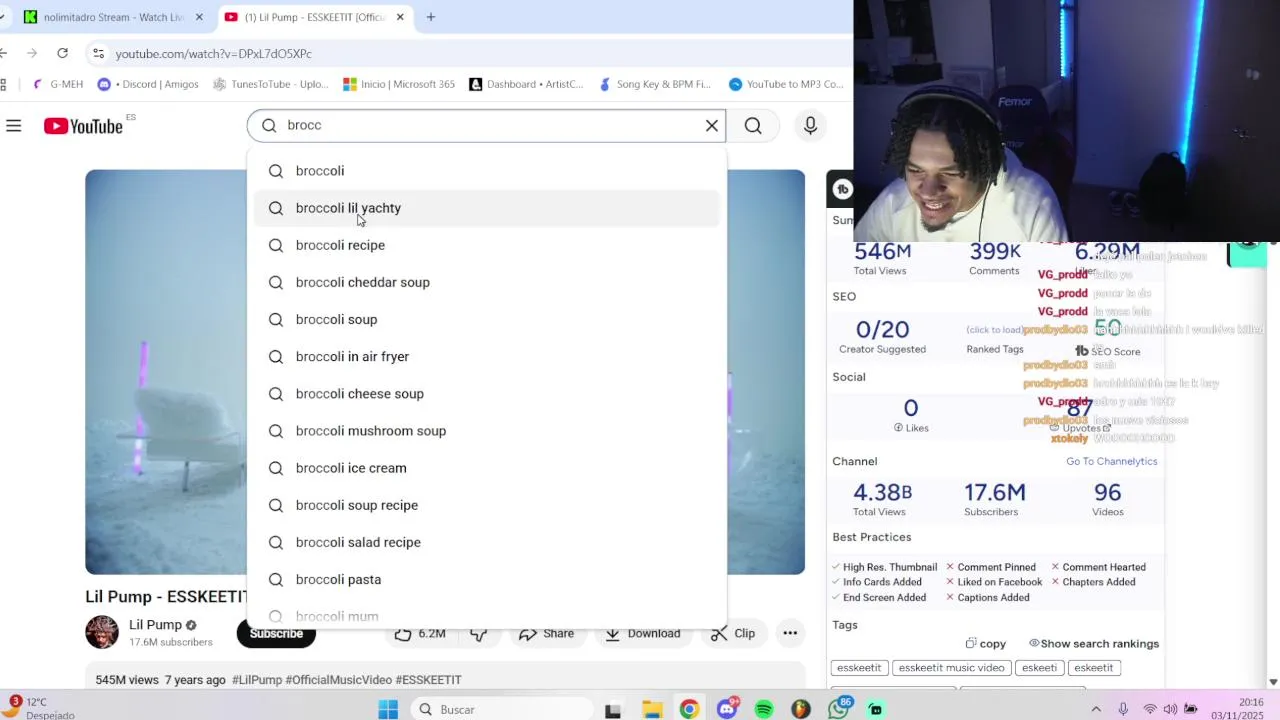1280x720 pixels.
Task: Start voice search with the microphone
Action: [x=810, y=126]
